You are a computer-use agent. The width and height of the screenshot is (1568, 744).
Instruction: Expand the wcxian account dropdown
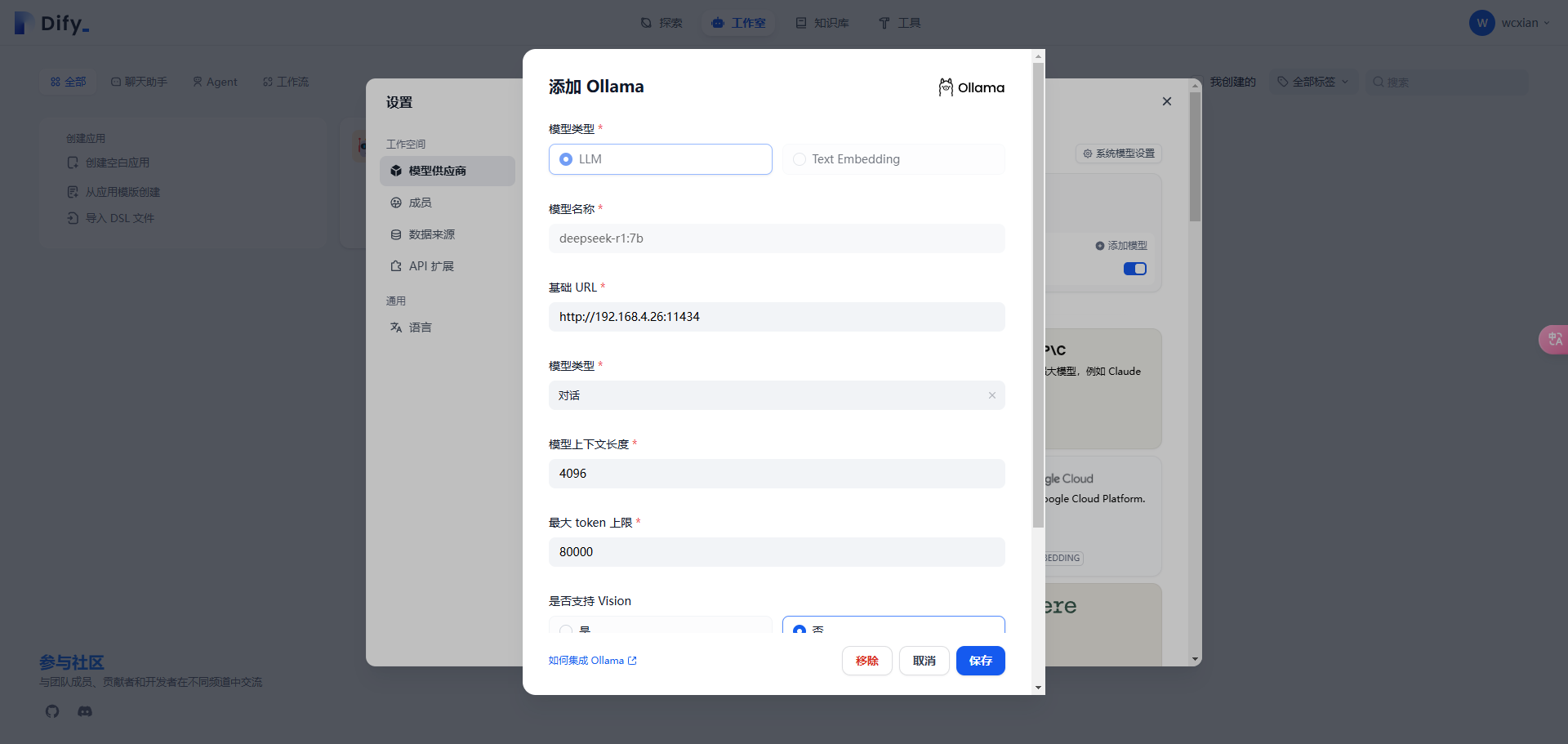click(x=1525, y=23)
